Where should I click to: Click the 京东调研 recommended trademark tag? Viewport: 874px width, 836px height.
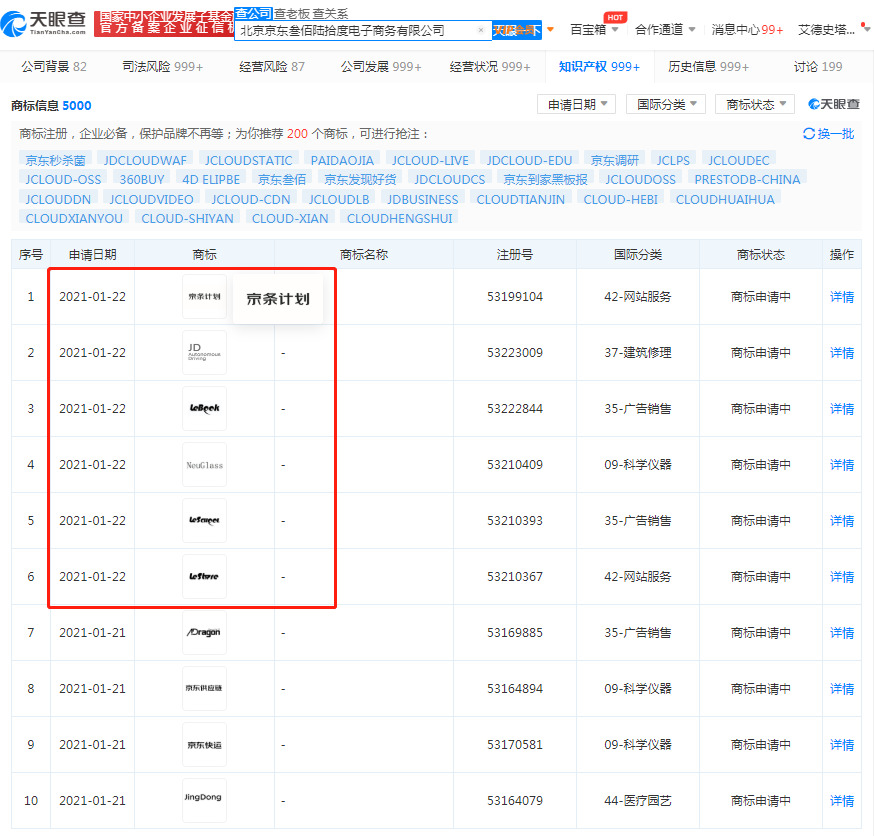click(614, 161)
